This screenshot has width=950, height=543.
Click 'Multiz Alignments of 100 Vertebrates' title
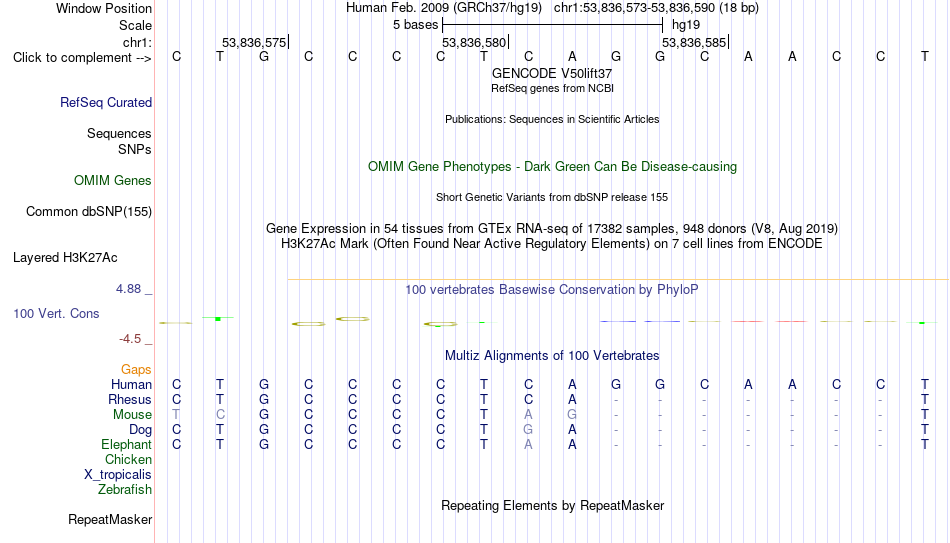(552, 356)
